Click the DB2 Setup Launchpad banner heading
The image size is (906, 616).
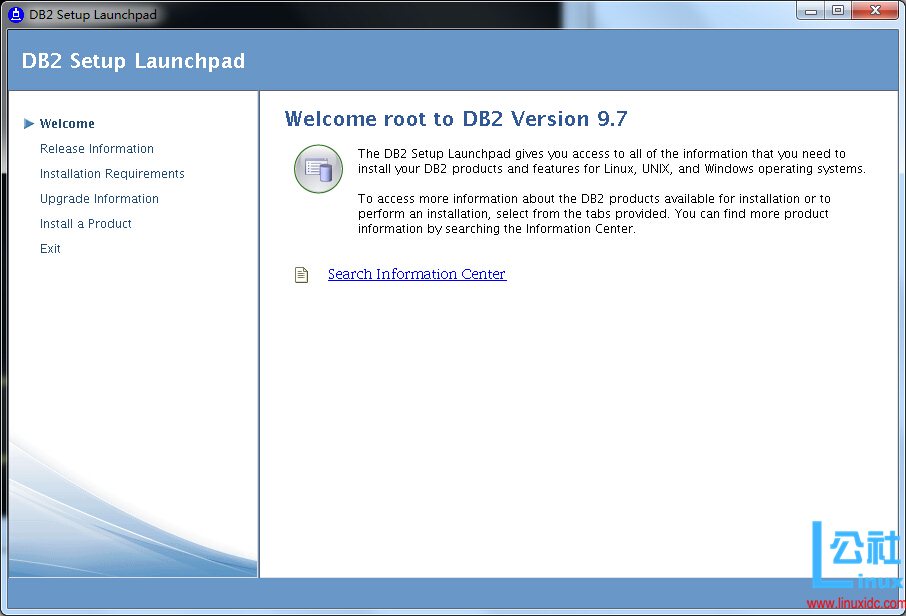click(133, 61)
